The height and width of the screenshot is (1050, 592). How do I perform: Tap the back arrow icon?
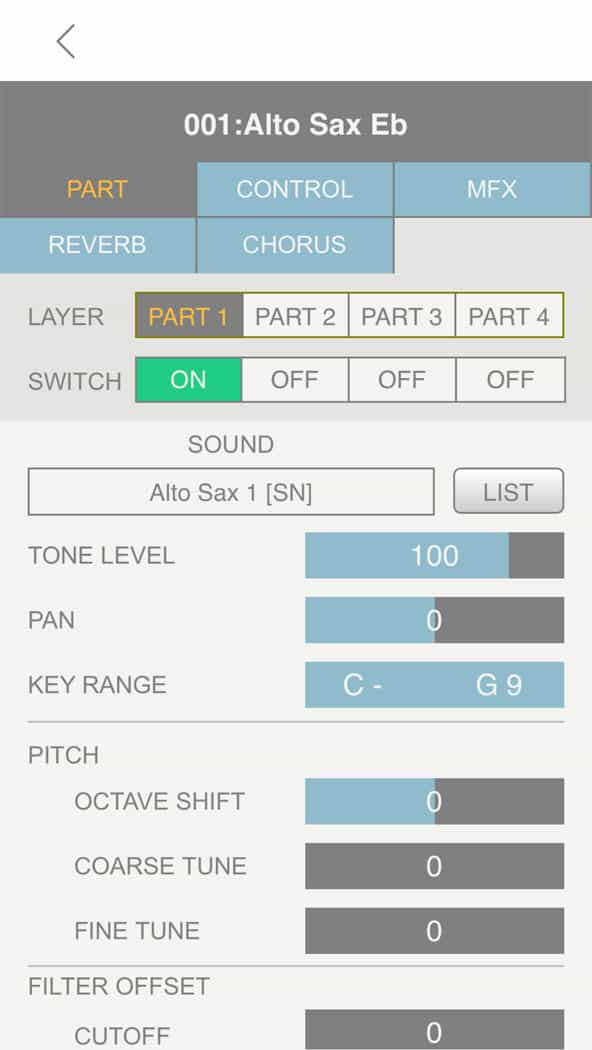(x=66, y=42)
